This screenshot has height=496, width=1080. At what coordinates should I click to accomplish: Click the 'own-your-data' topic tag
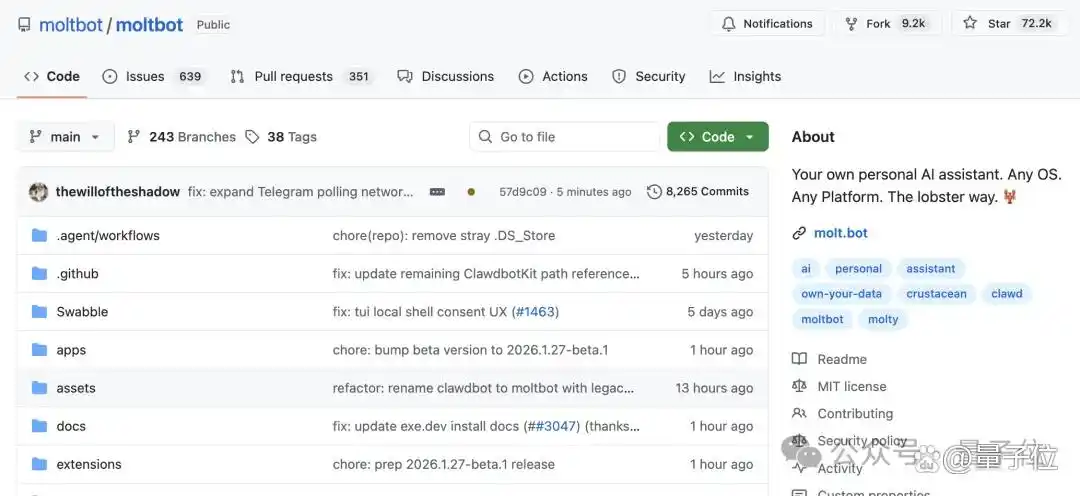tap(842, 293)
